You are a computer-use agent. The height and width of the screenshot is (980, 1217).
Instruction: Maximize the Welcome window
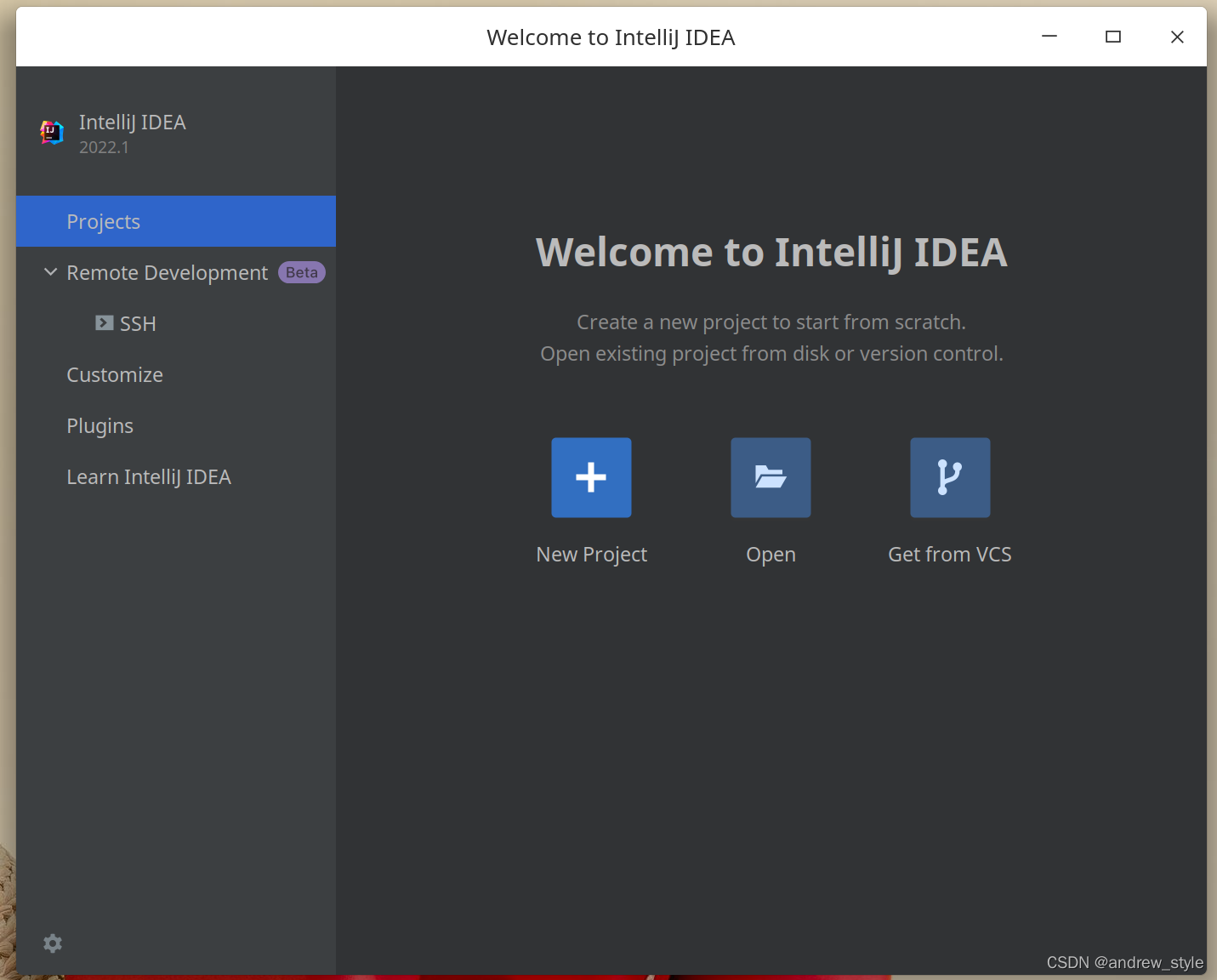coord(1113,37)
